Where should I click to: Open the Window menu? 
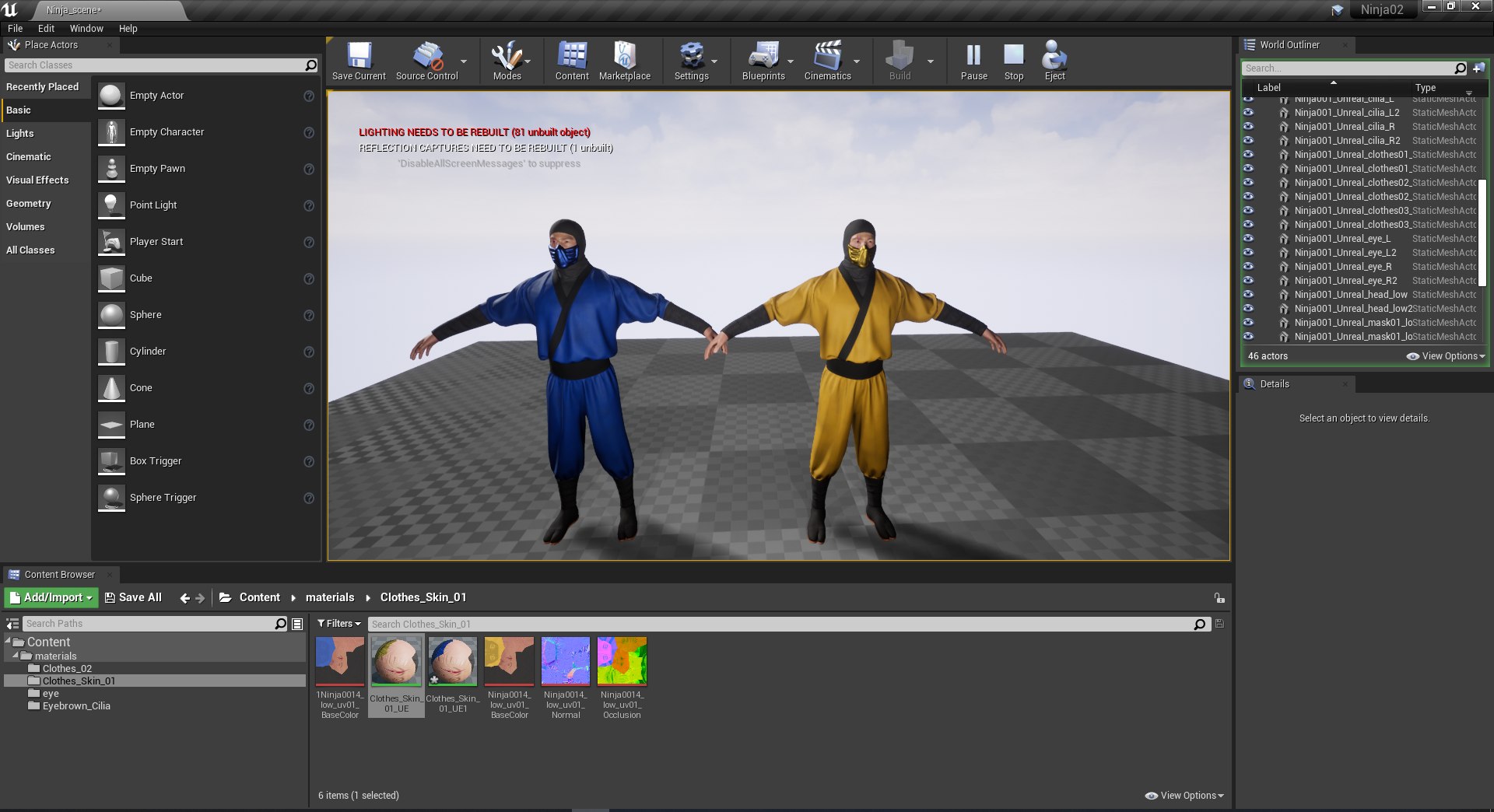click(86, 29)
